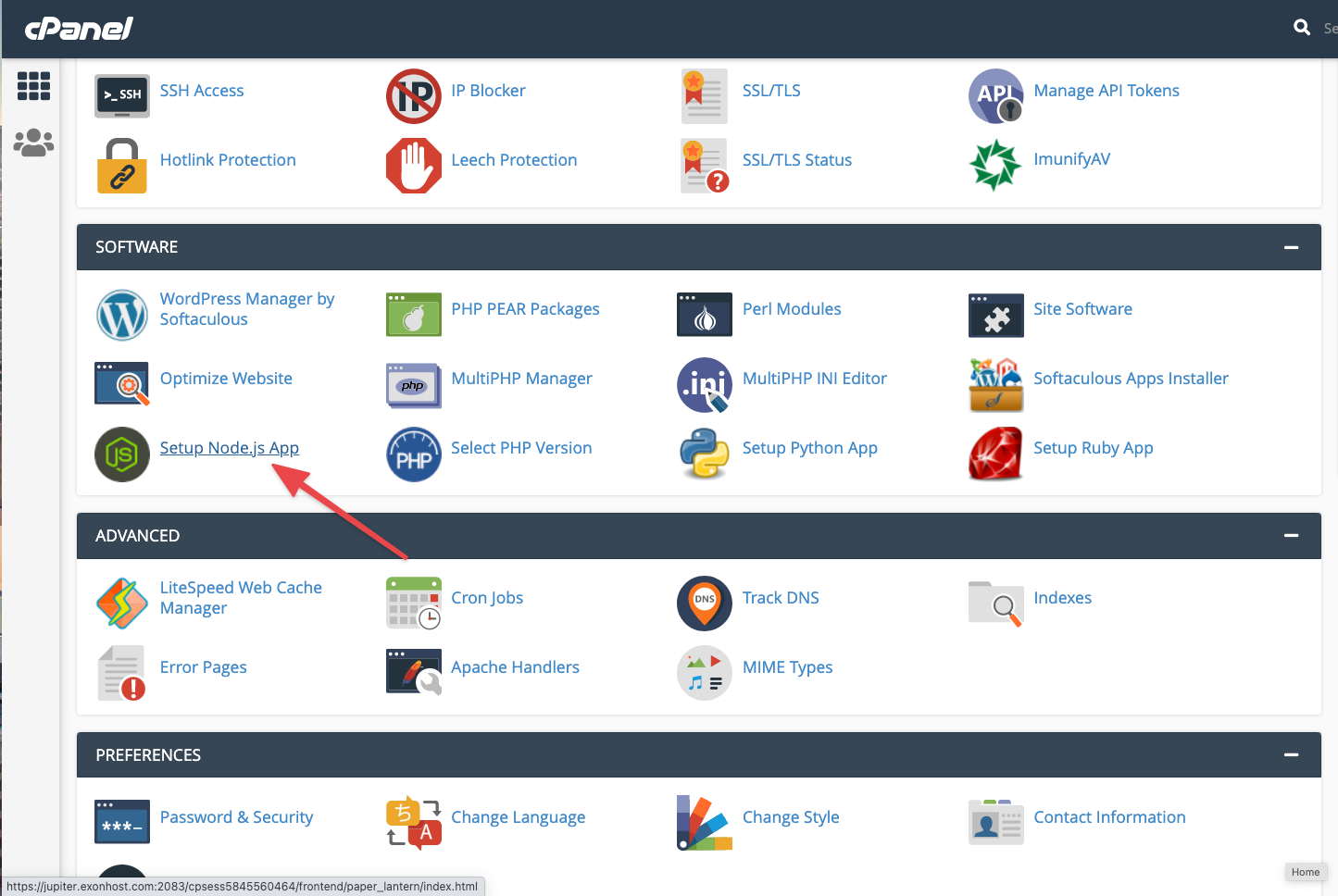Open the Contact Information link

click(1109, 817)
